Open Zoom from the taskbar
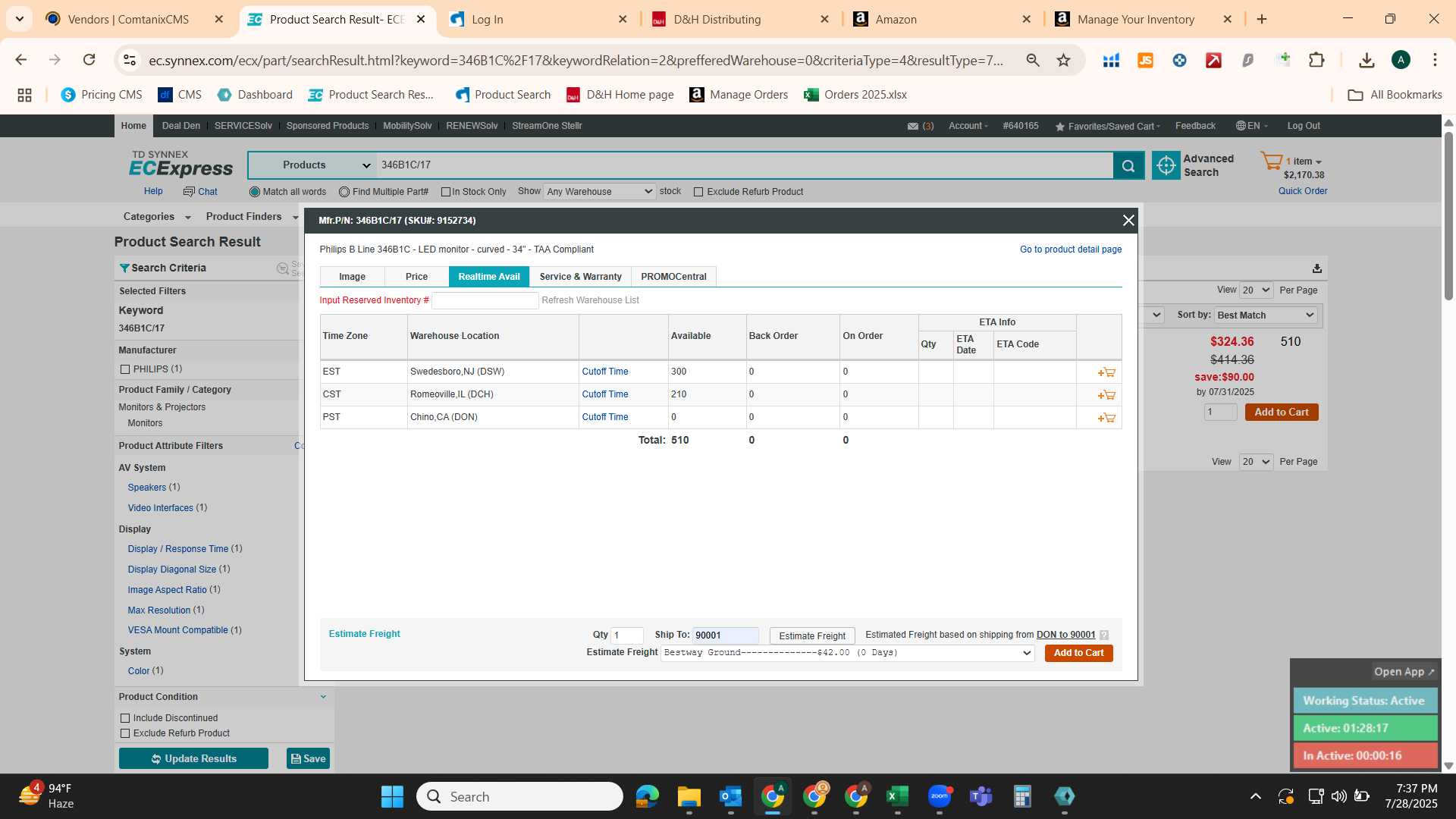This screenshot has height=819, width=1456. [x=940, y=796]
